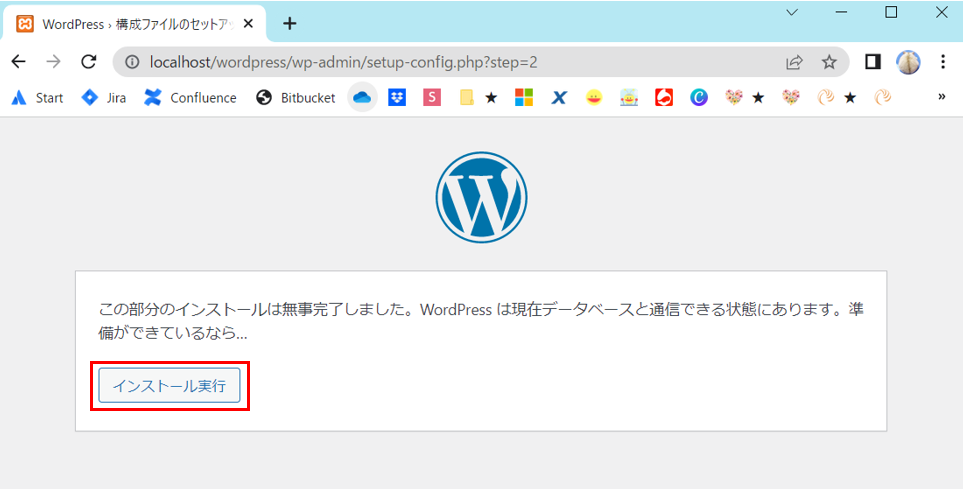Go back to the previous page
This screenshot has height=489, width=963.
[x=18, y=62]
